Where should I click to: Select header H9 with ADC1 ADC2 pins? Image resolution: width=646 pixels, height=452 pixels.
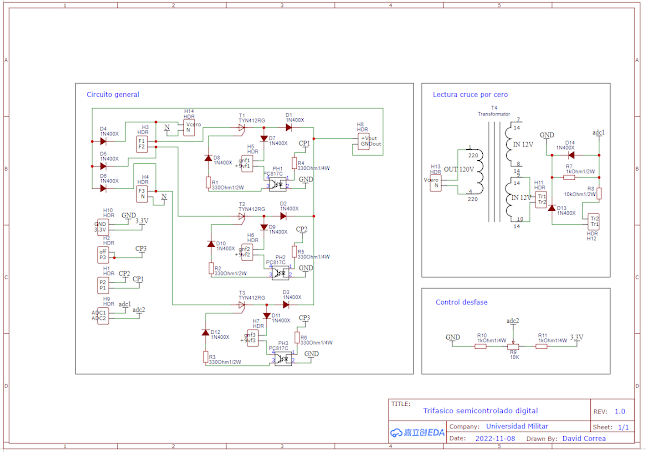click(x=103, y=316)
